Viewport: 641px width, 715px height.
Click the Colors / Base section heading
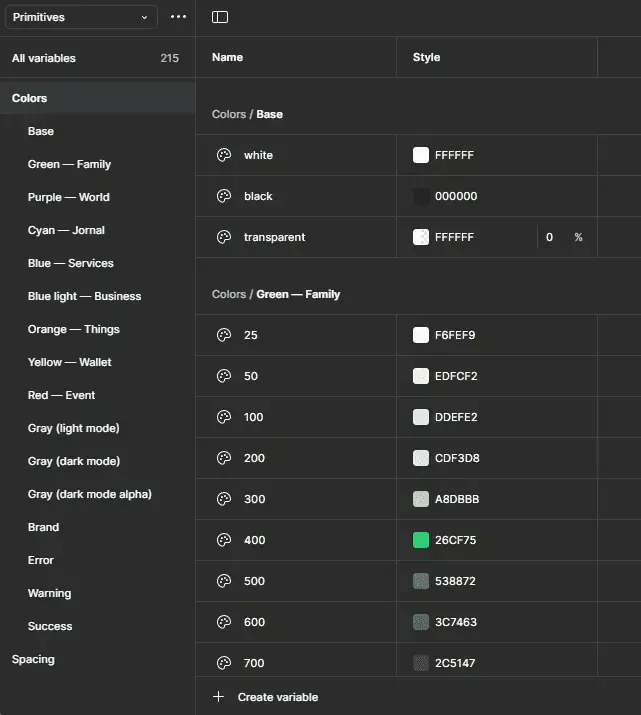tap(247, 114)
